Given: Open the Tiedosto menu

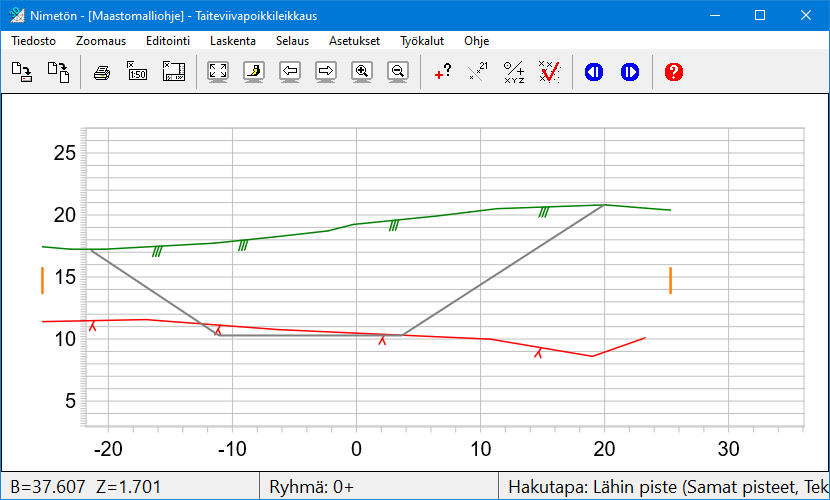Looking at the screenshot, I should point(33,41).
